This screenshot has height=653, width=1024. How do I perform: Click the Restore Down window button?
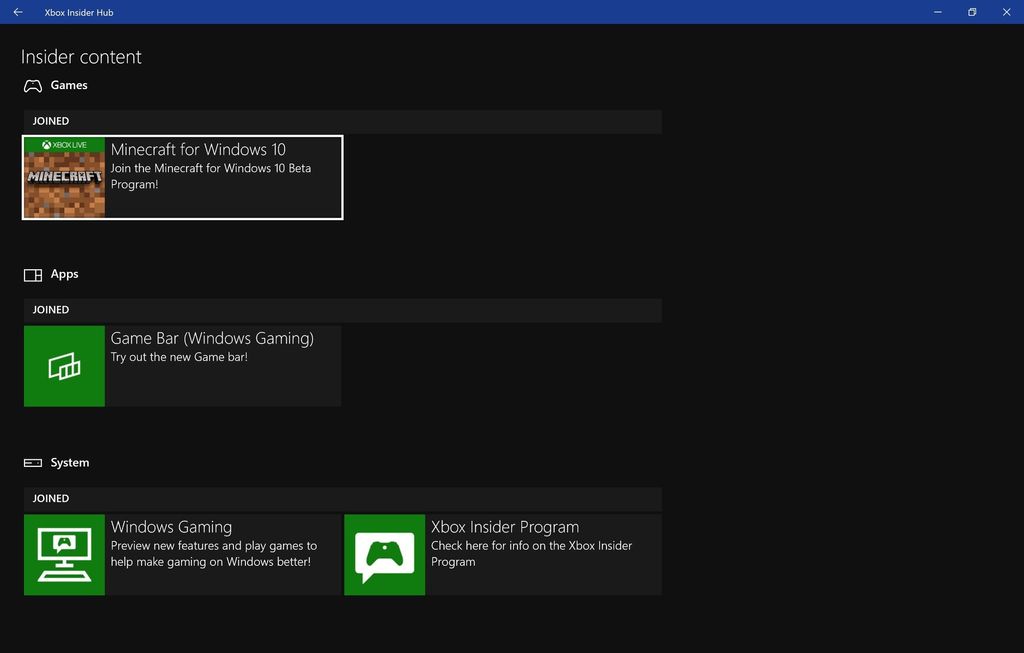click(x=971, y=12)
